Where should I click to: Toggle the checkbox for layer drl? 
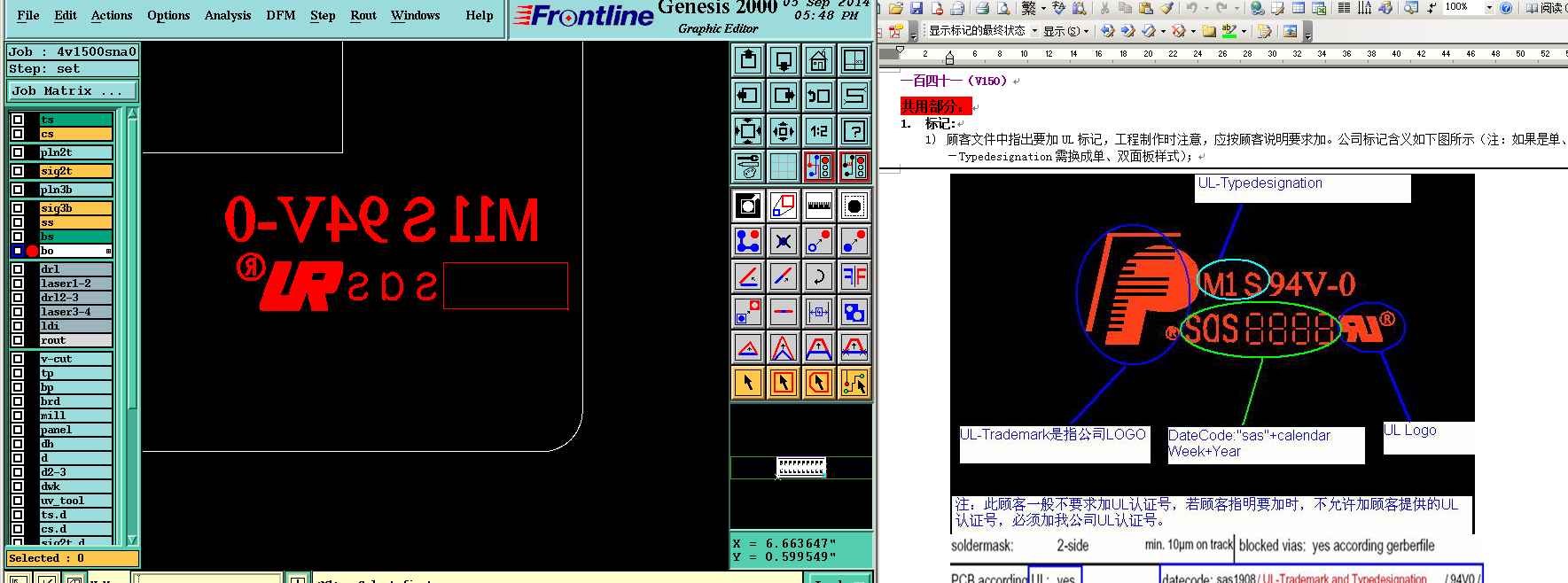[18, 269]
